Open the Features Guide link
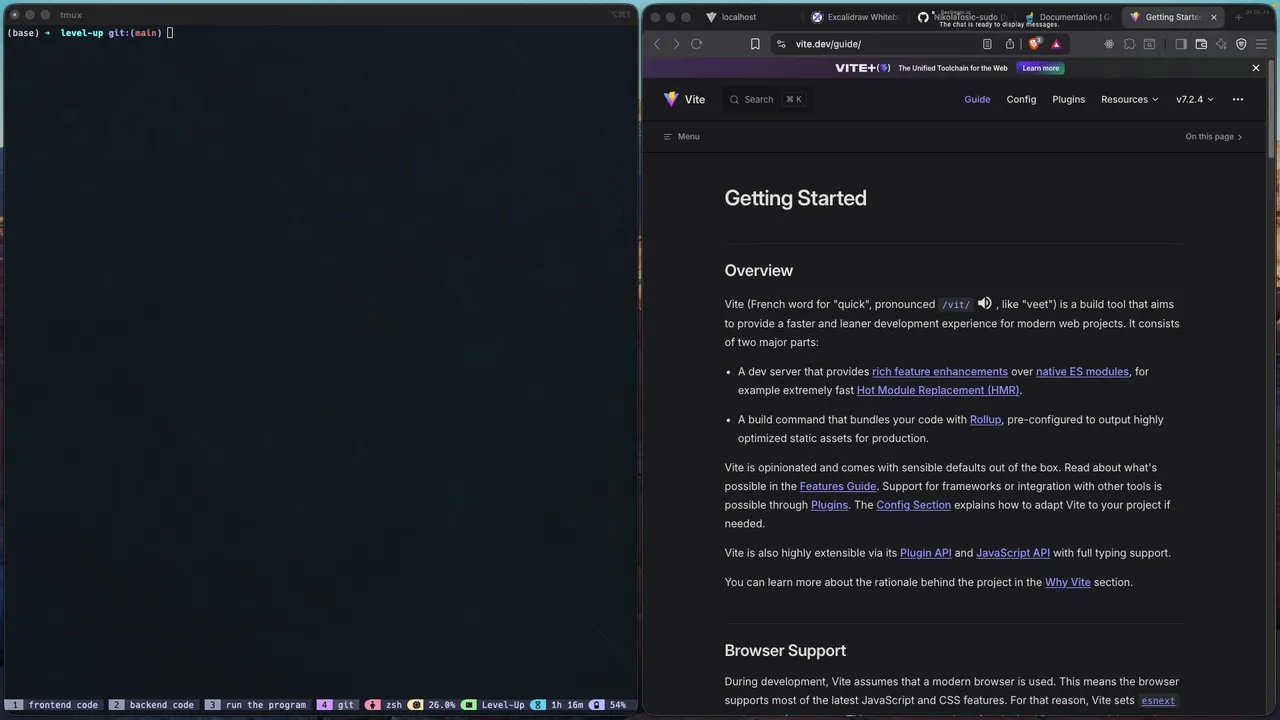This screenshot has width=1280, height=720. (838, 486)
